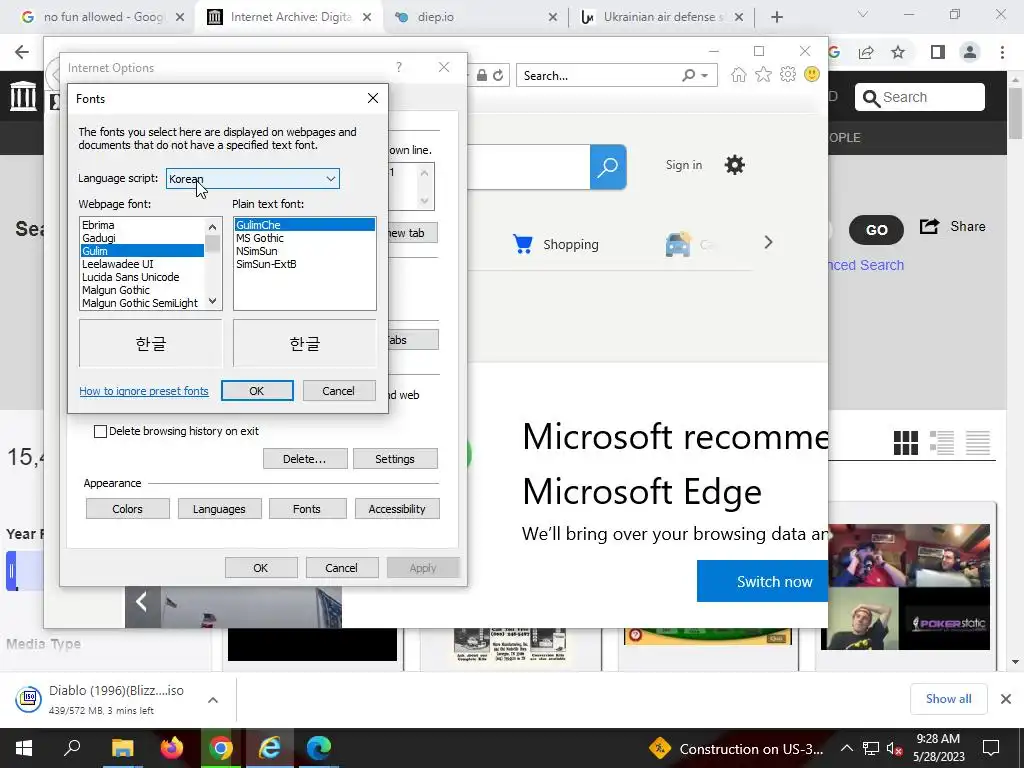The width and height of the screenshot is (1024, 768).
Task: Cancel the Internet Options dialog
Action: point(342,568)
